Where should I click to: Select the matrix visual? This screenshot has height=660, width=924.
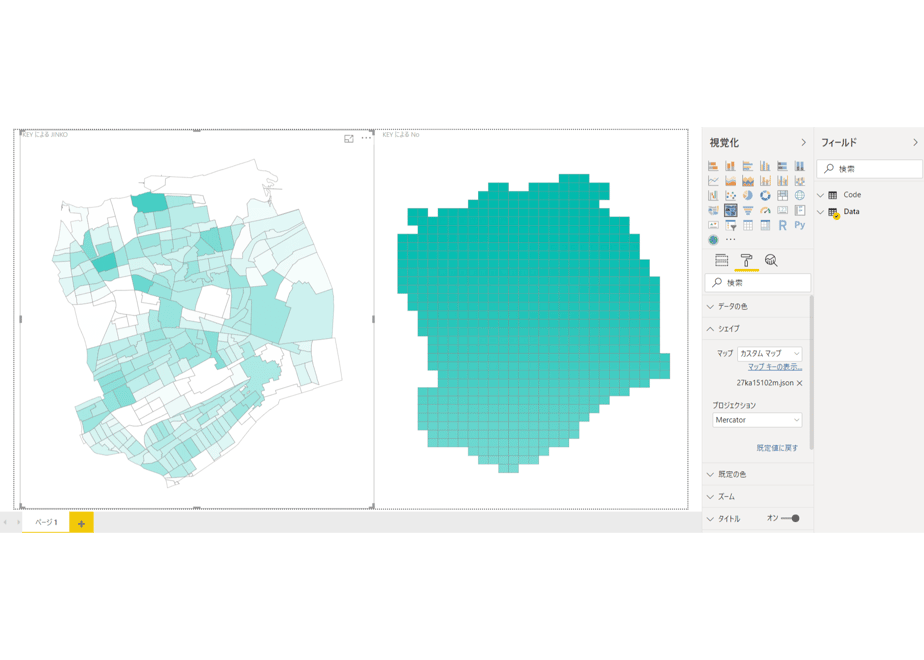(x=765, y=225)
